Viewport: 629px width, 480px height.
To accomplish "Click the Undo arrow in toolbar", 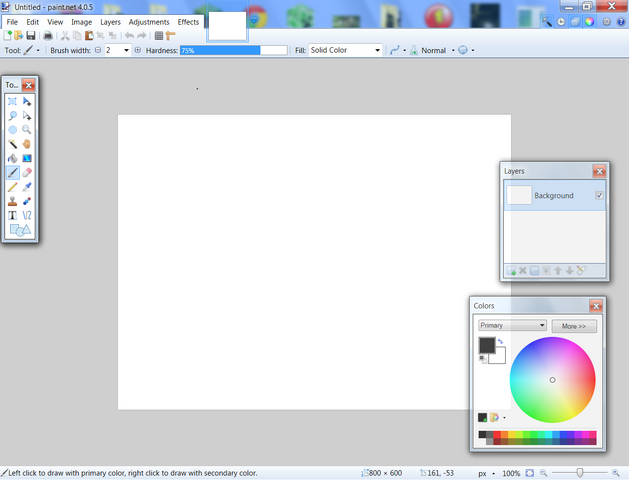I will pos(129,36).
